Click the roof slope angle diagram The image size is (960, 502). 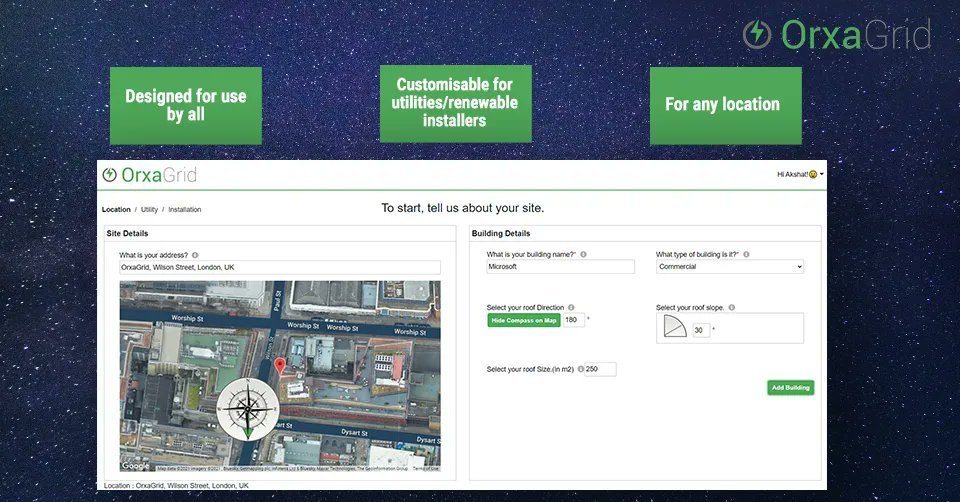click(x=675, y=327)
